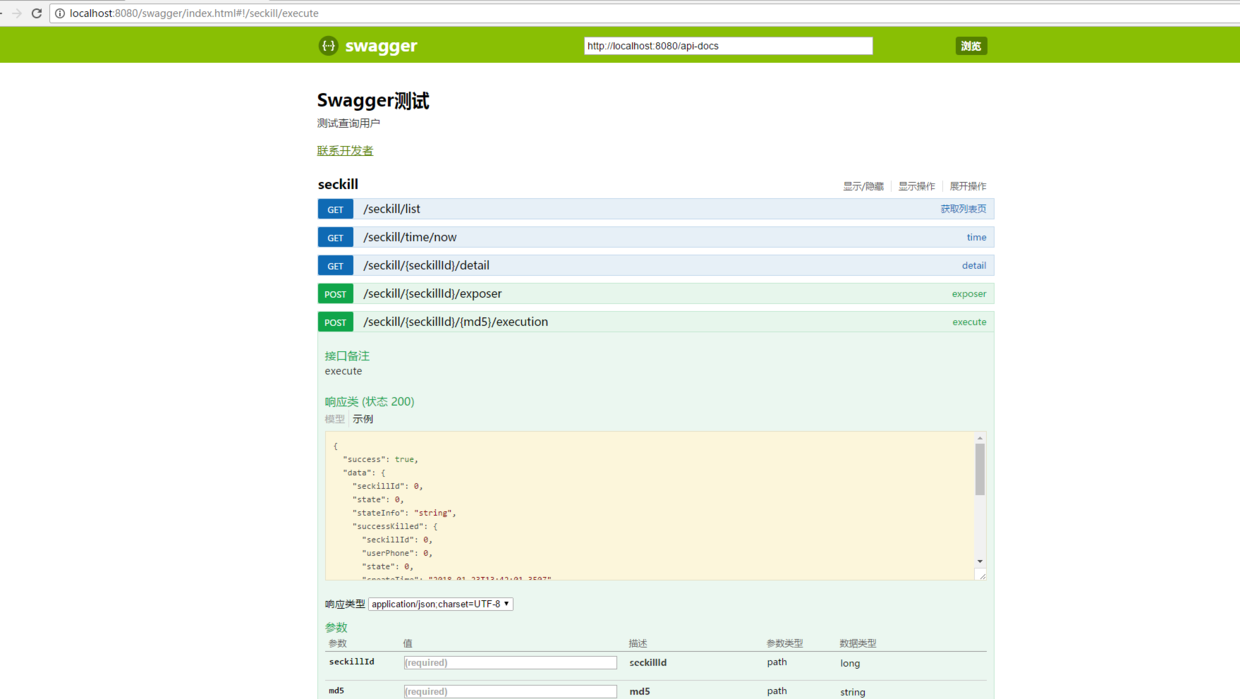Image resolution: width=1240 pixels, height=699 pixels.
Task: Click GET badge of /seckill/list
Action: [x=335, y=209]
